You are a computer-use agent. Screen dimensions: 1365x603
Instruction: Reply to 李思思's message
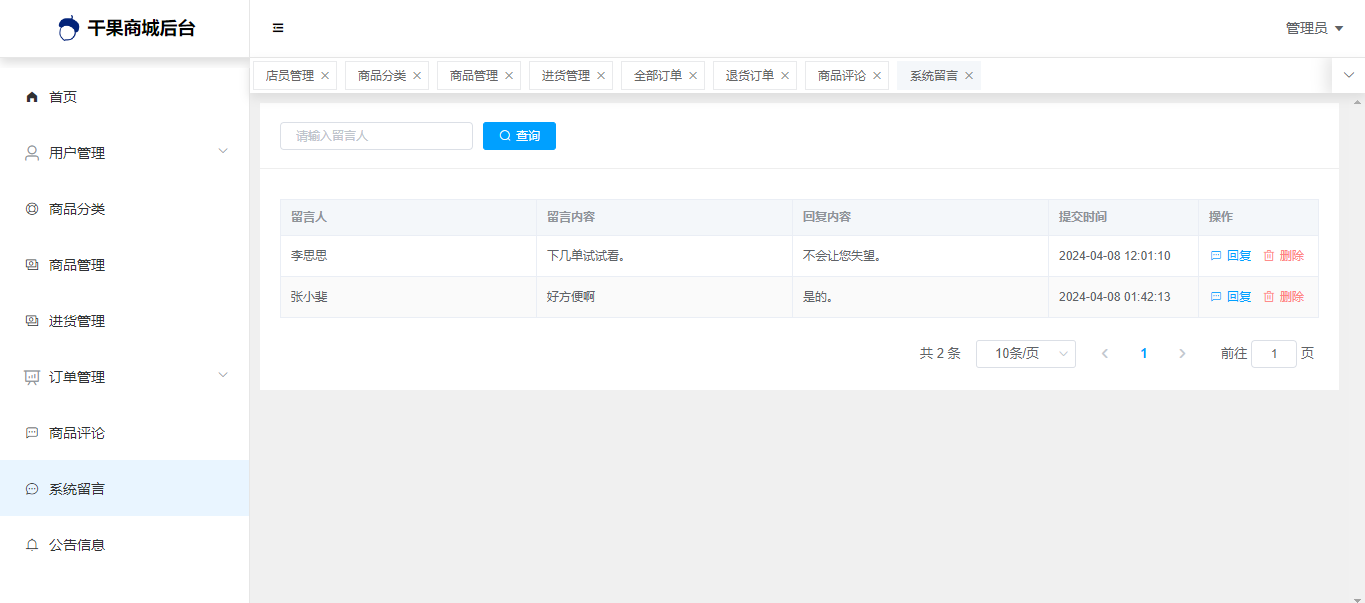pos(1231,256)
